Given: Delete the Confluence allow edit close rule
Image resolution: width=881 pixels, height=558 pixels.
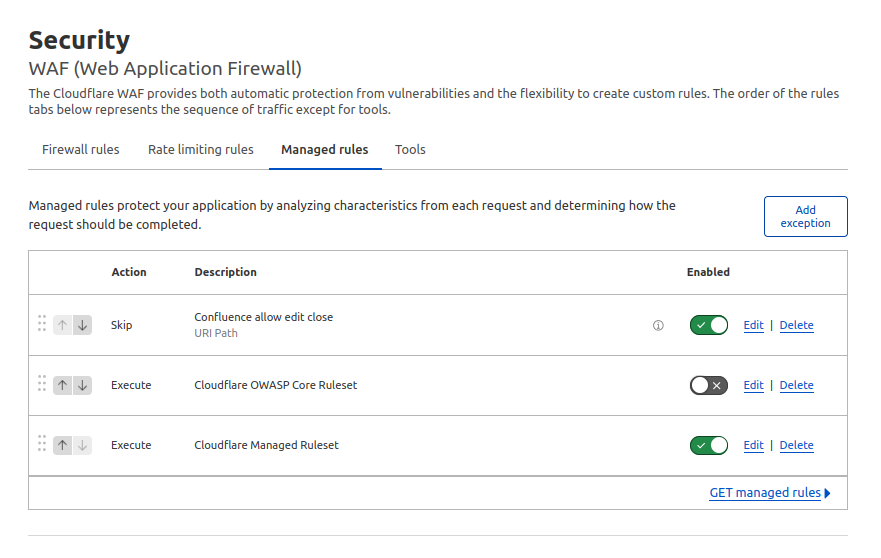Looking at the screenshot, I should [x=796, y=325].
